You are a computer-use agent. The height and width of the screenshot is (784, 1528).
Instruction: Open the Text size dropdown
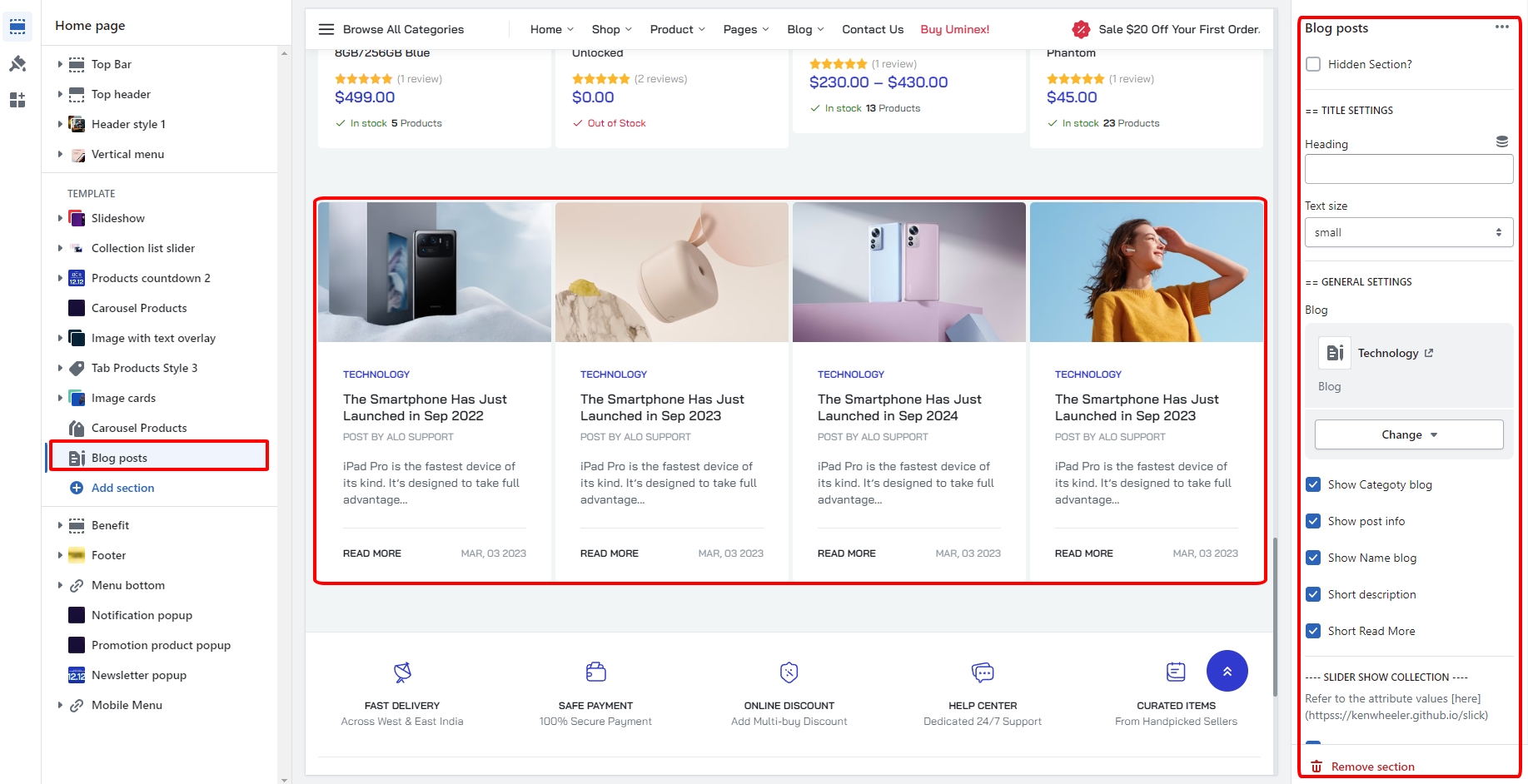(x=1408, y=232)
